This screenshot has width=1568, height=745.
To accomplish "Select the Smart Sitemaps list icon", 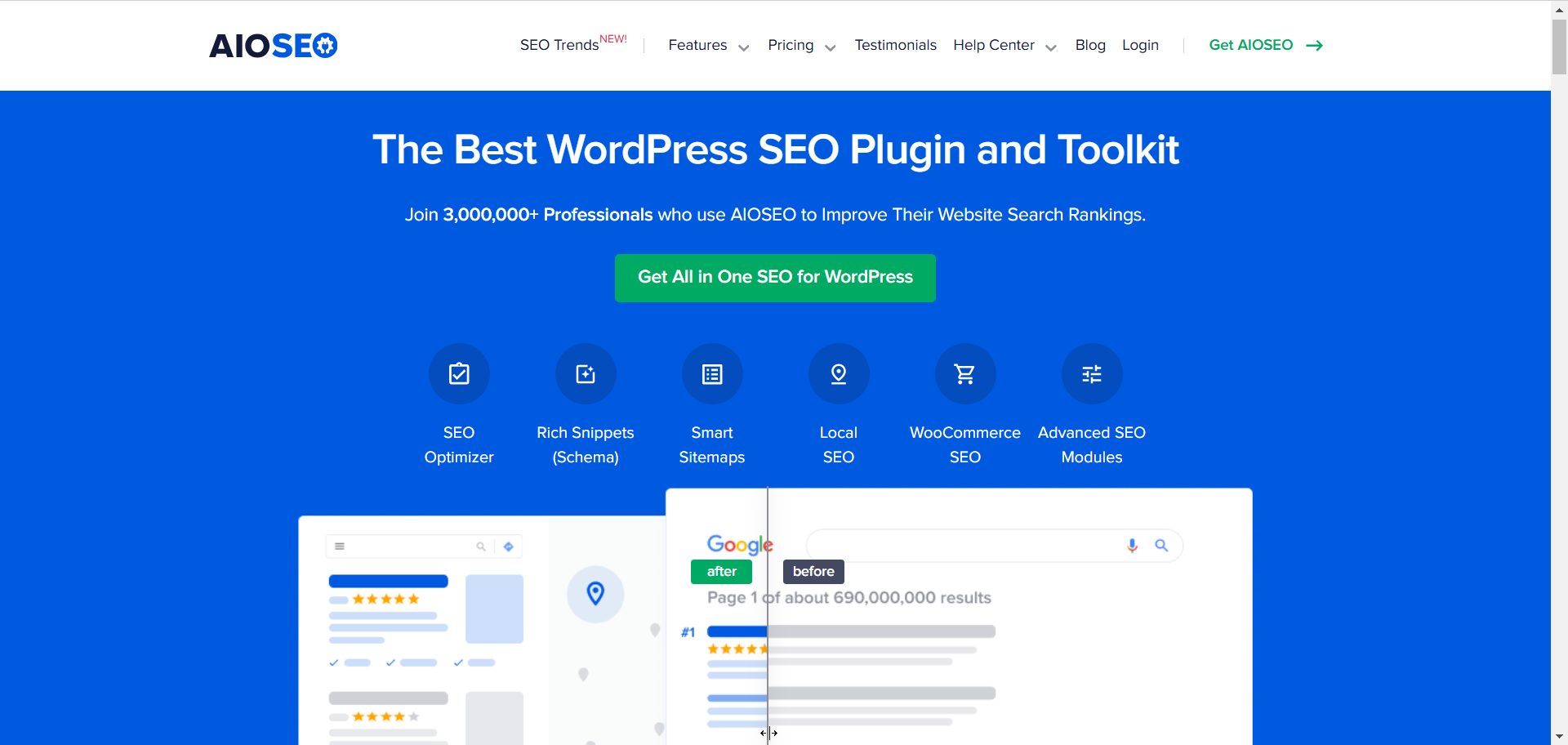I will [712, 374].
